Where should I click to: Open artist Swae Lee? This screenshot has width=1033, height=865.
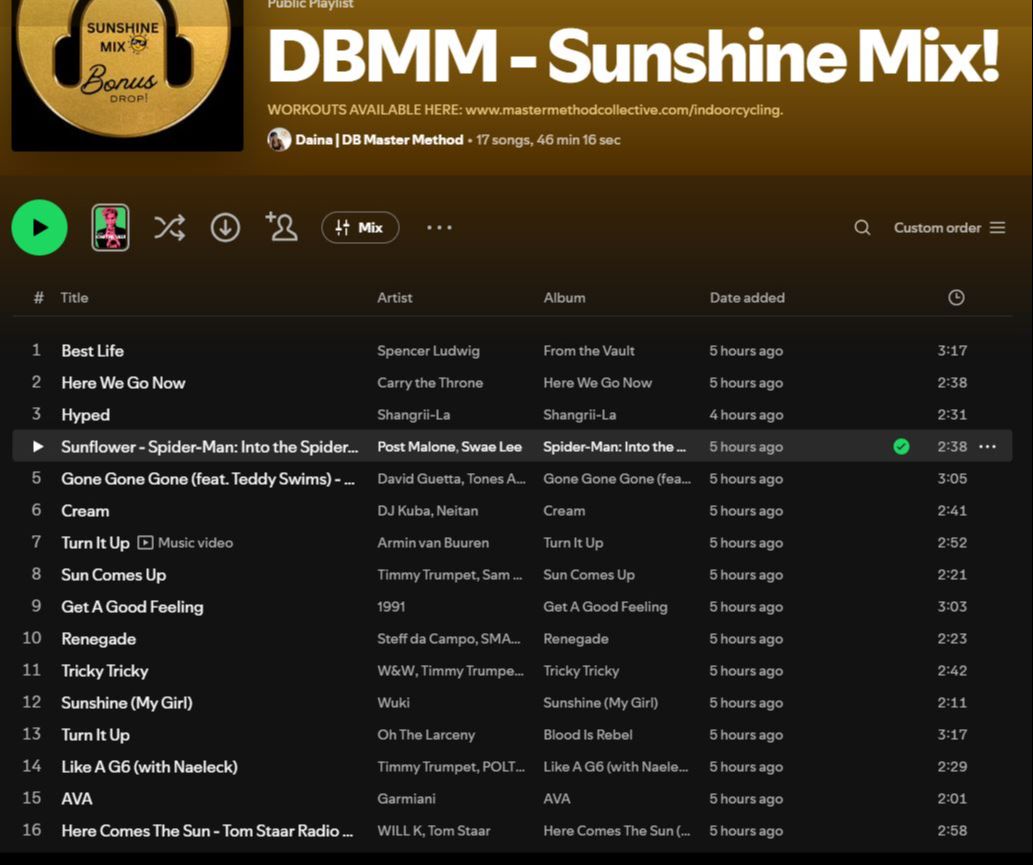pos(491,447)
